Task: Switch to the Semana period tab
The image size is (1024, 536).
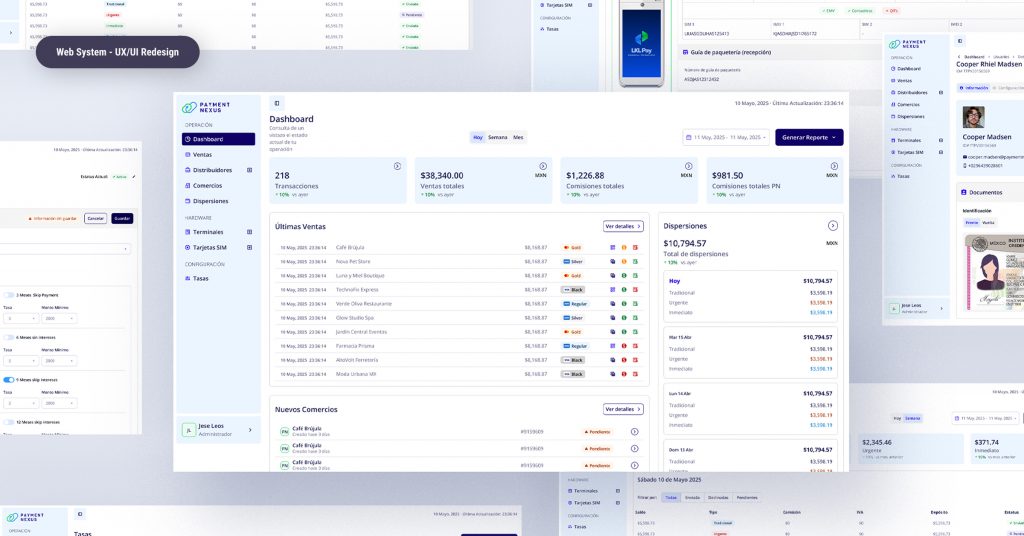Action: (x=497, y=137)
